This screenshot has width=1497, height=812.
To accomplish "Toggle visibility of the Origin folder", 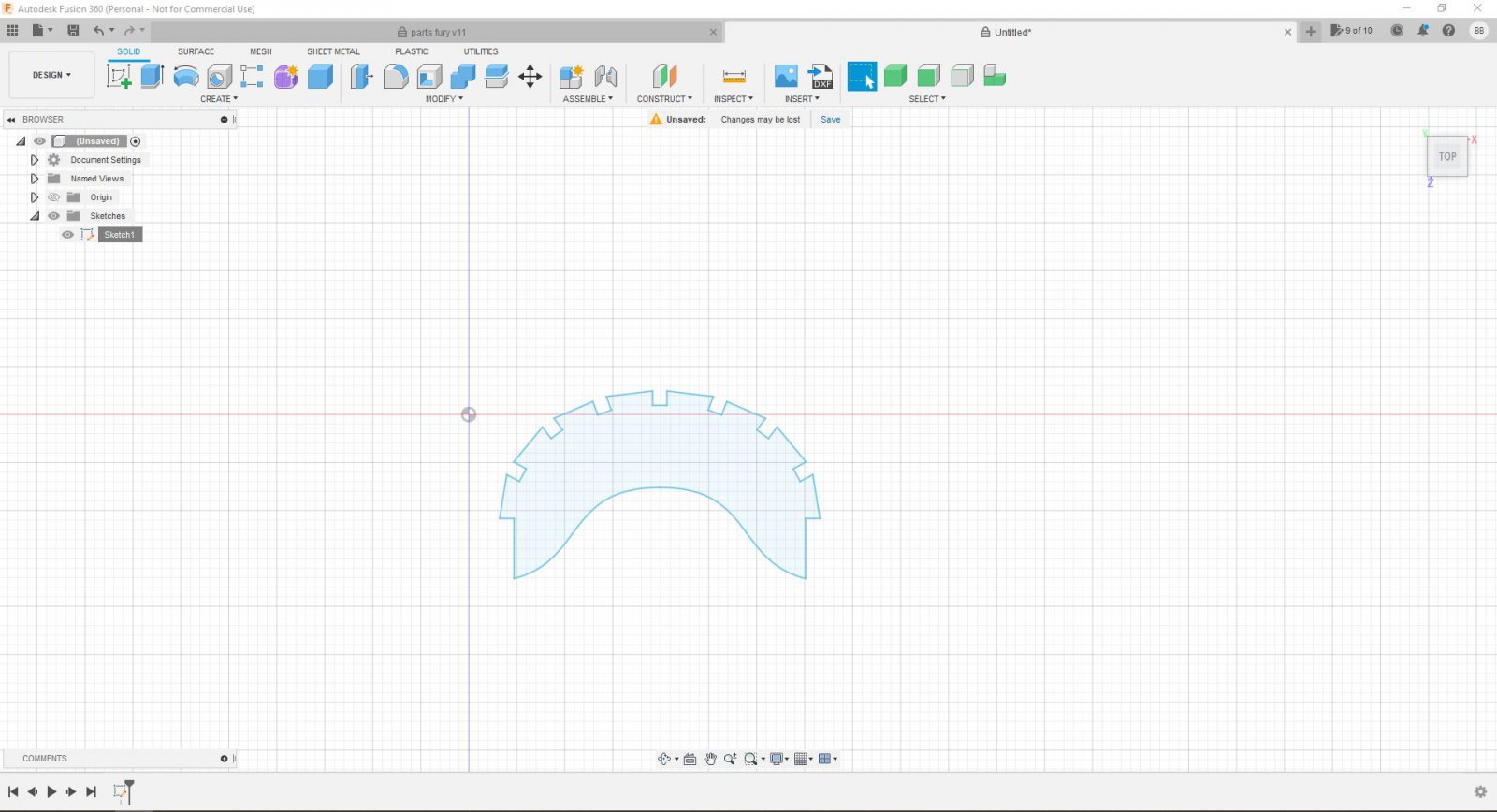I will point(53,197).
